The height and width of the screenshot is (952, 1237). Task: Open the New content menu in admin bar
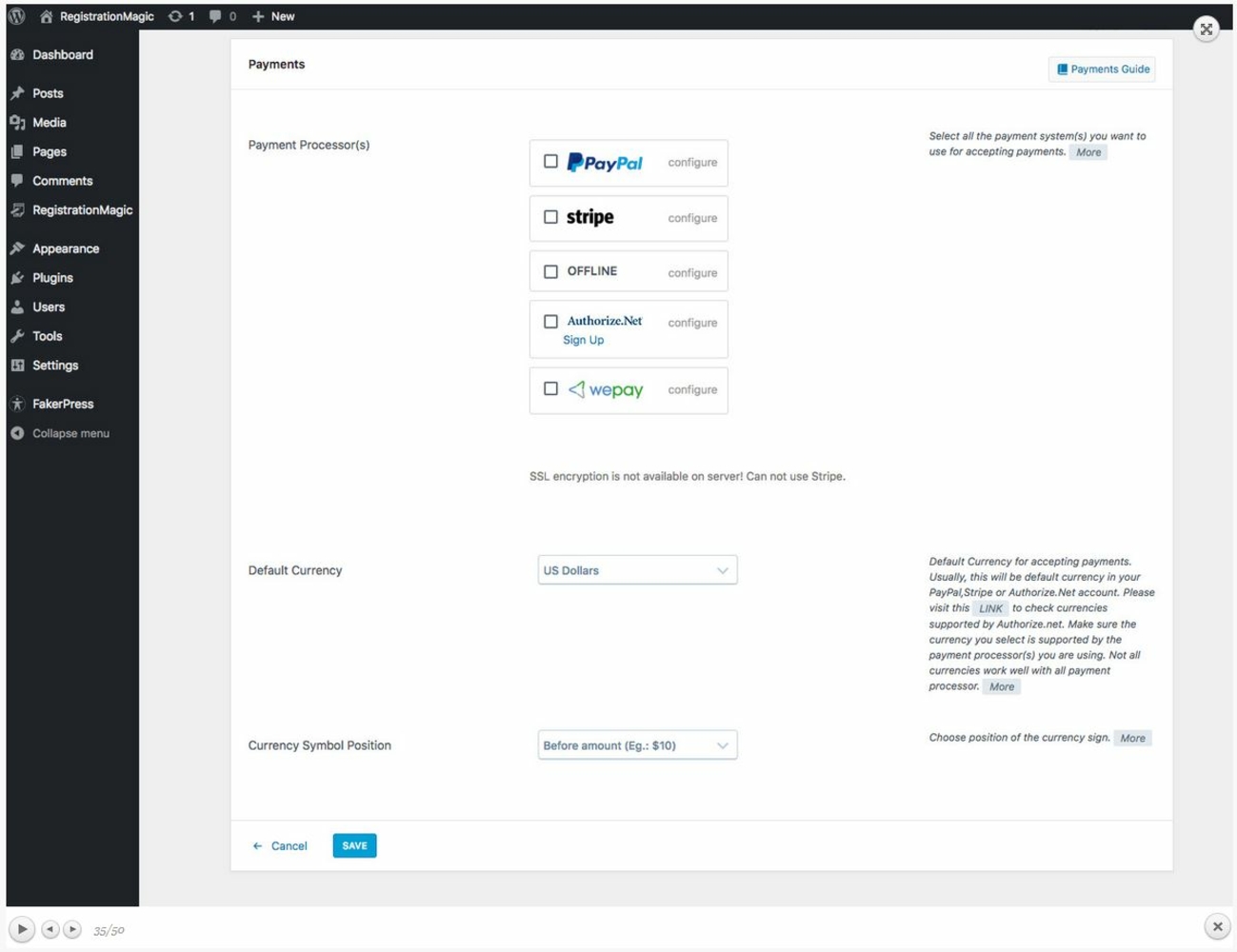pyautogui.click(x=273, y=16)
